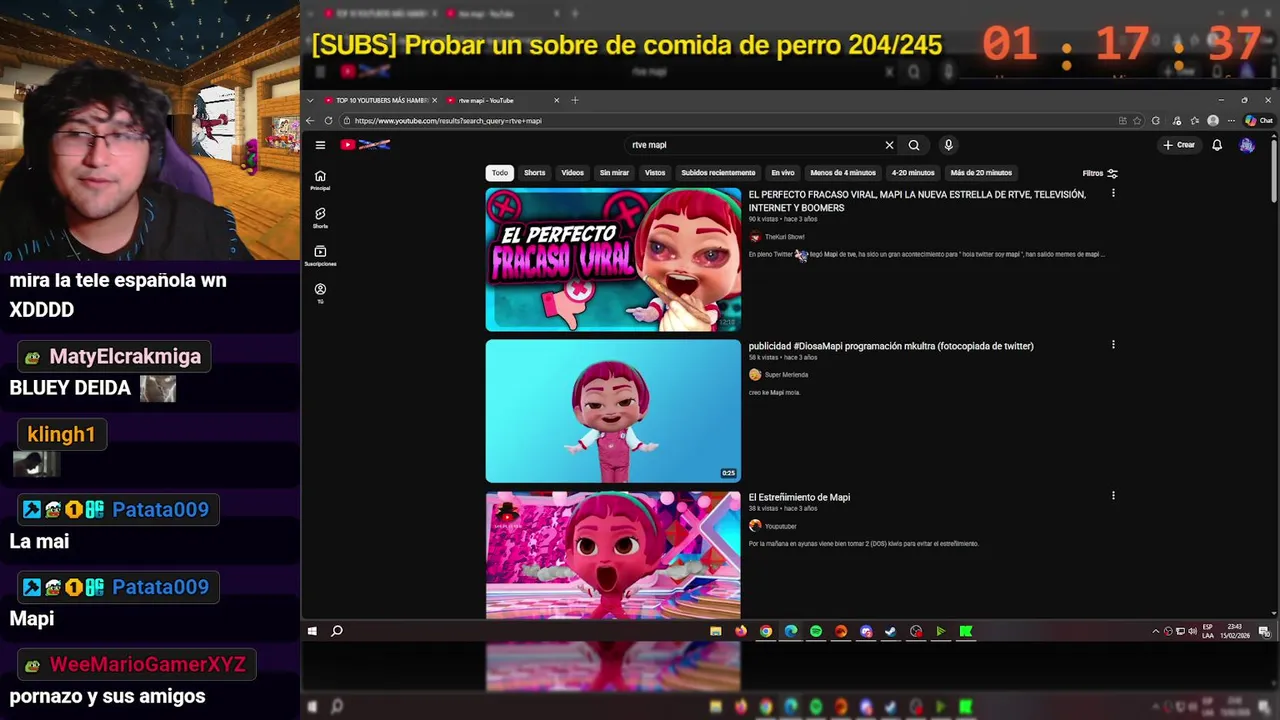The width and height of the screenshot is (1280, 720).
Task: Open the YouTube notifications bell
Action: point(1217,145)
